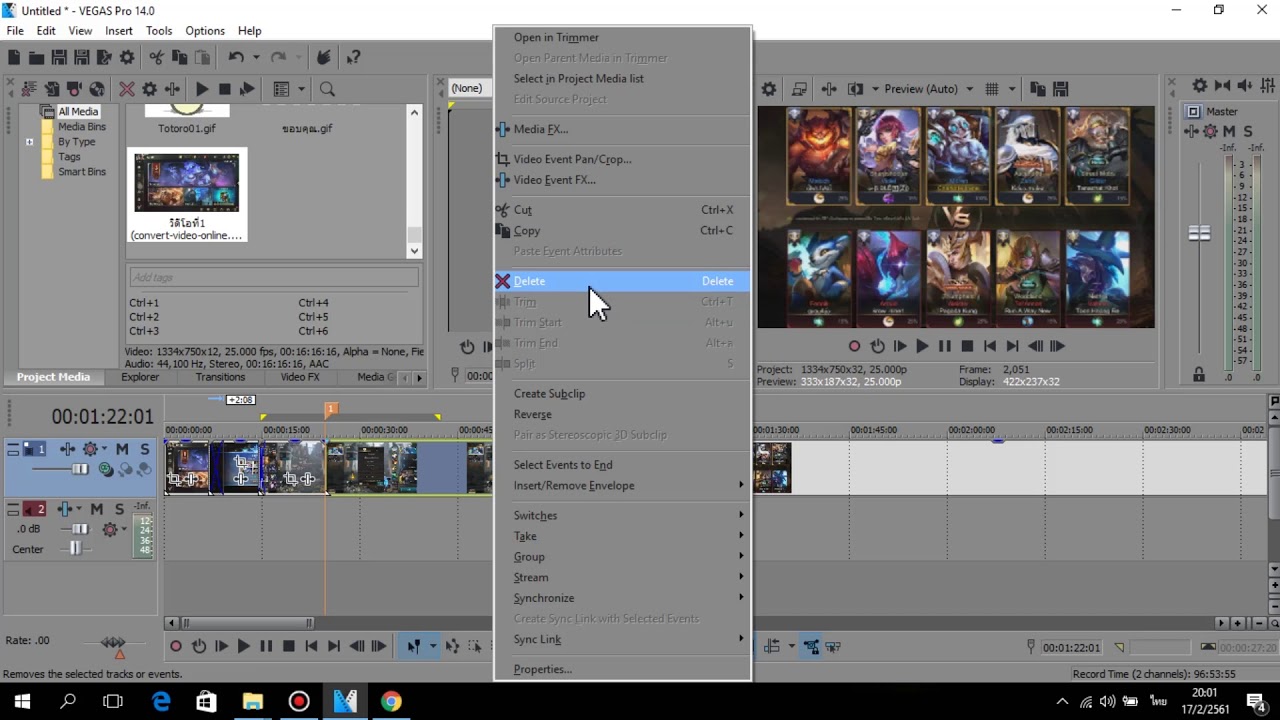Open the Overlays grid dropdown arrow
This screenshot has width=1280, height=720.
click(x=1012, y=89)
